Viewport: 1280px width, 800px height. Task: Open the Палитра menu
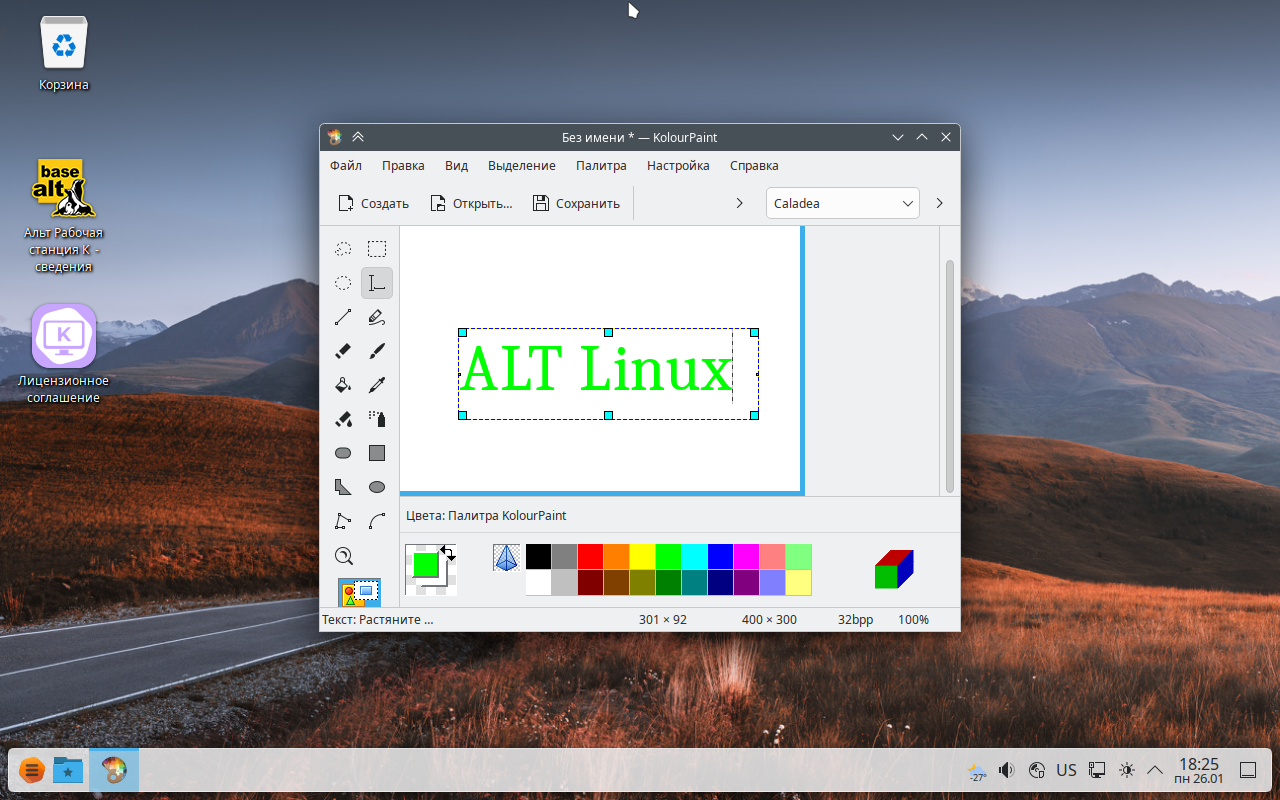click(601, 166)
